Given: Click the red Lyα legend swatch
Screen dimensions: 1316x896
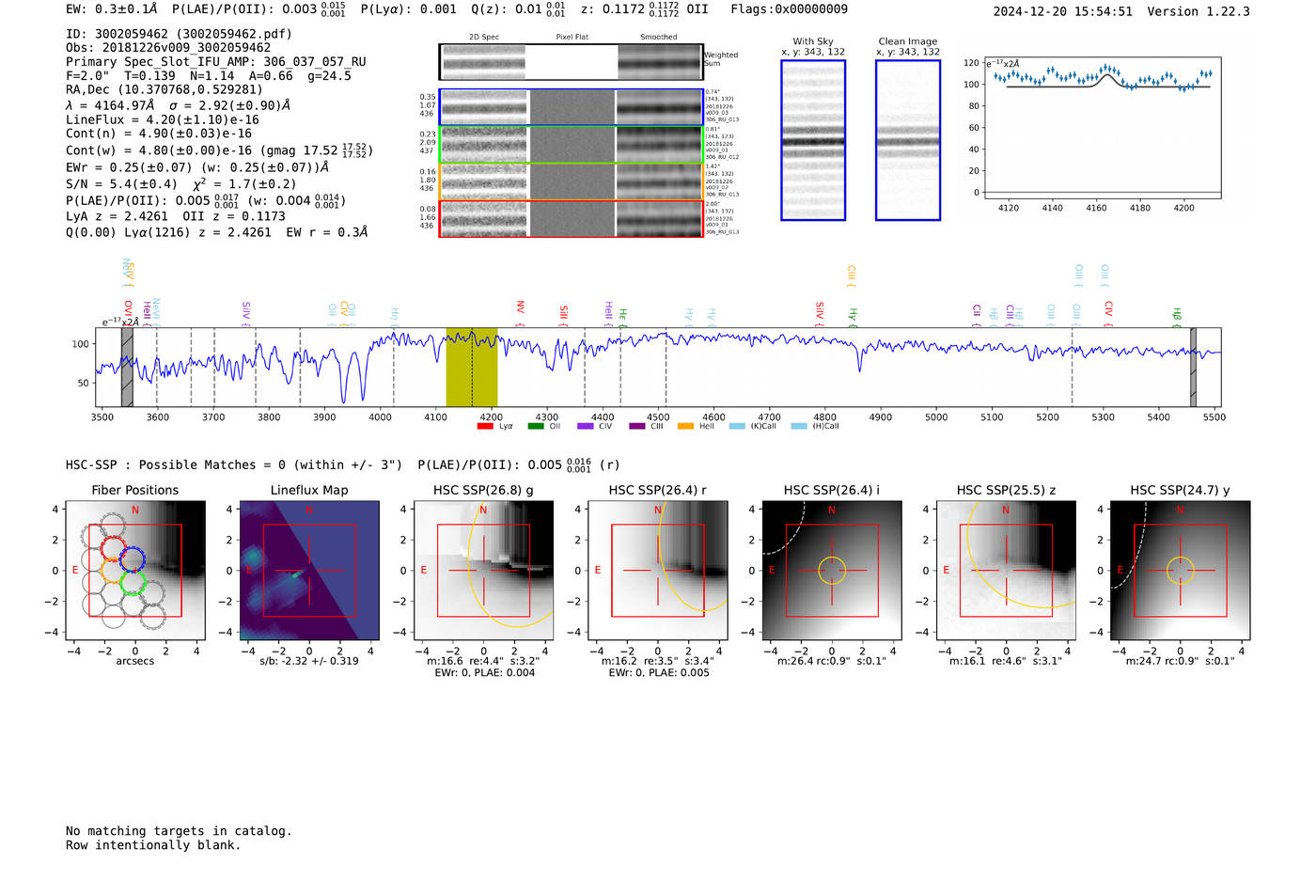Looking at the screenshot, I should coord(485,426).
